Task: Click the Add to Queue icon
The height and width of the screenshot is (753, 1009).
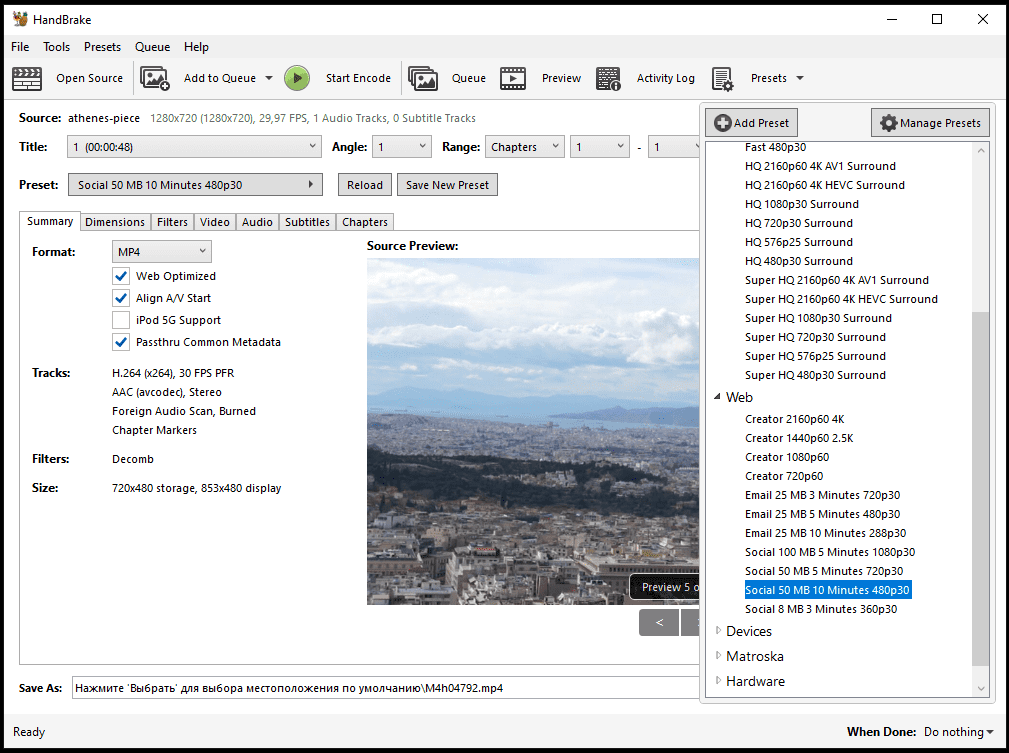Action: (155, 78)
